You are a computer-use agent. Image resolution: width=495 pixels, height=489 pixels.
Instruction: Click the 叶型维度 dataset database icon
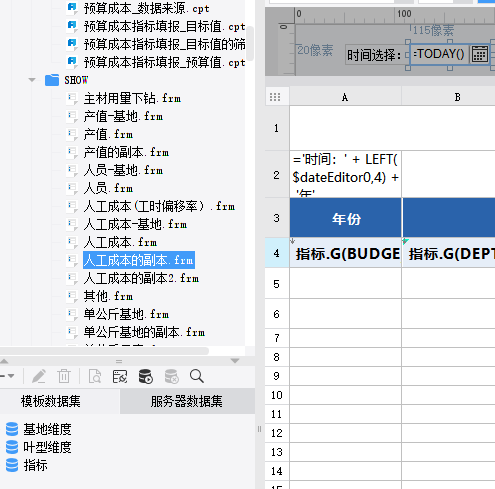[12, 447]
